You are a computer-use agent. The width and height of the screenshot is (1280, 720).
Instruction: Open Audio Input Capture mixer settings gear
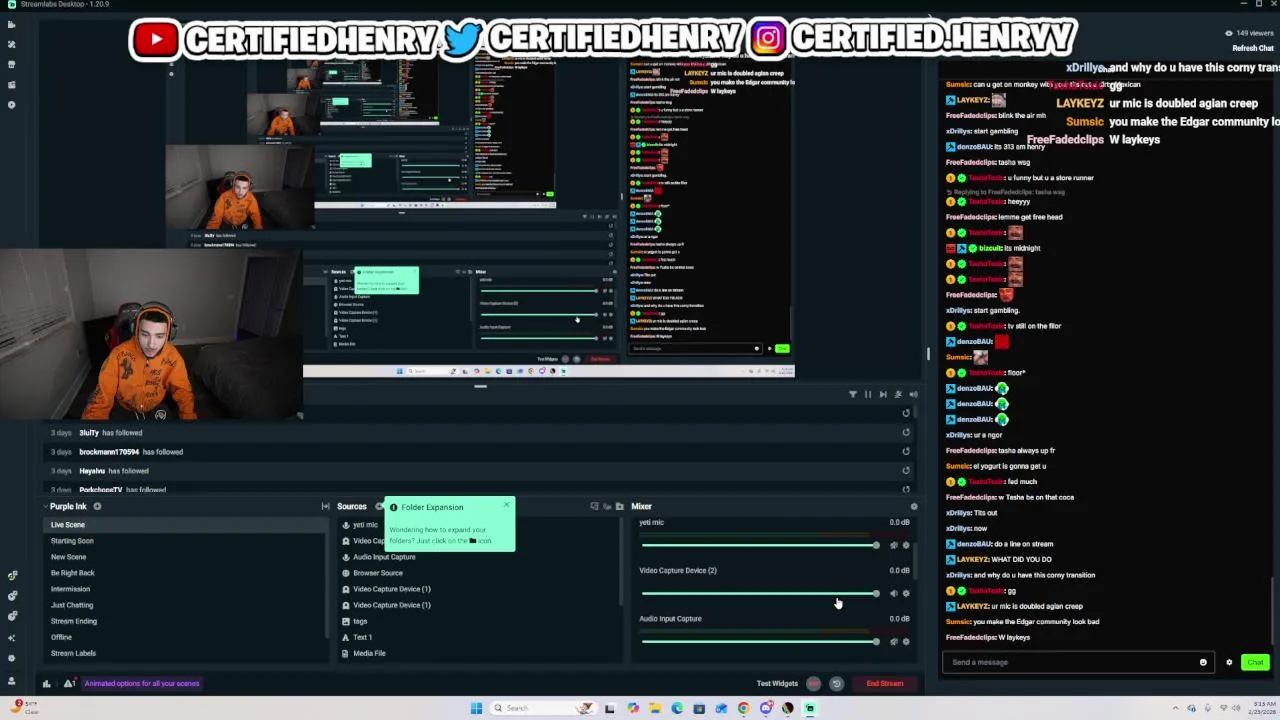pyautogui.click(x=906, y=641)
